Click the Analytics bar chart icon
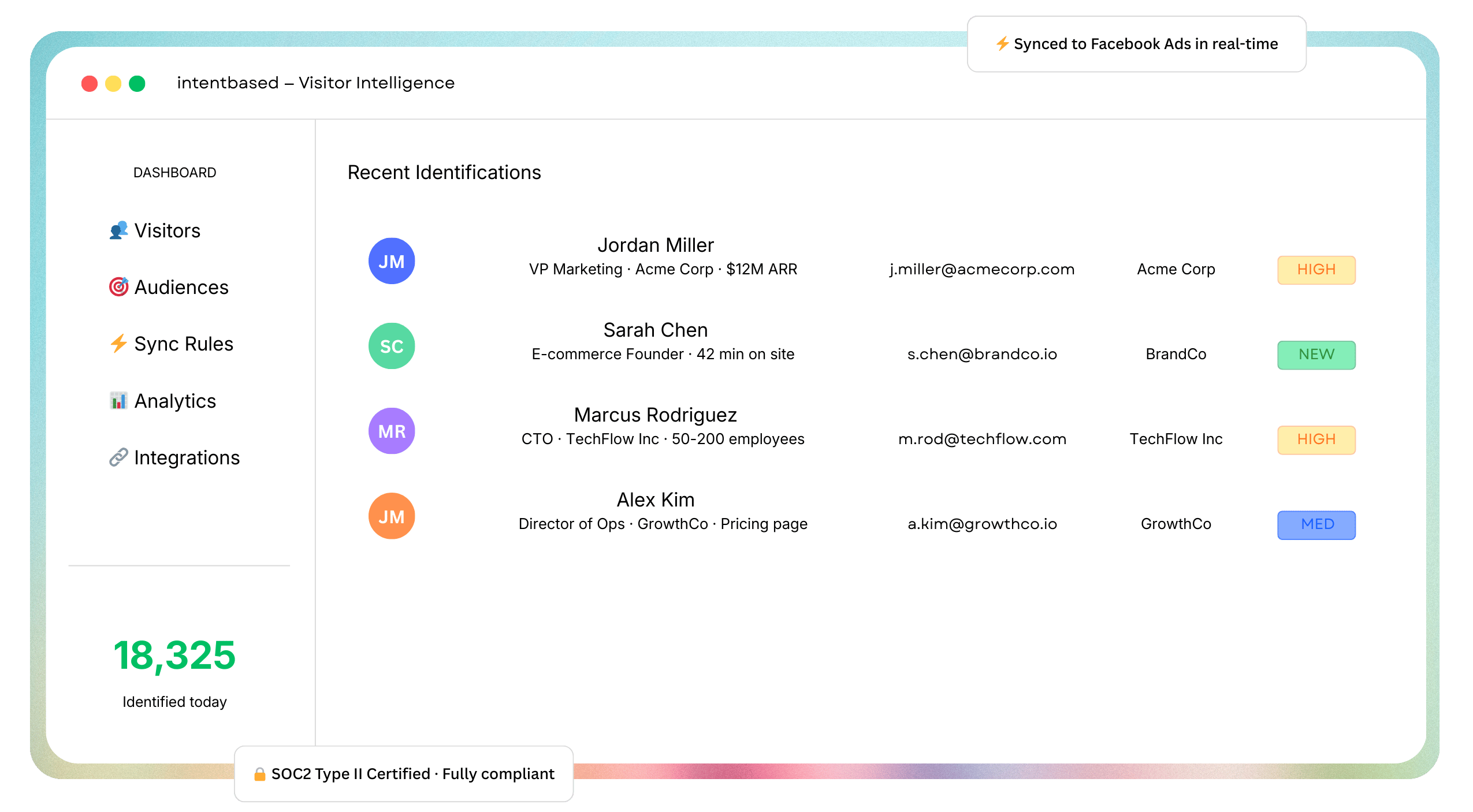This screenshot has height=812, width=1473. click(x=118, y=400)
